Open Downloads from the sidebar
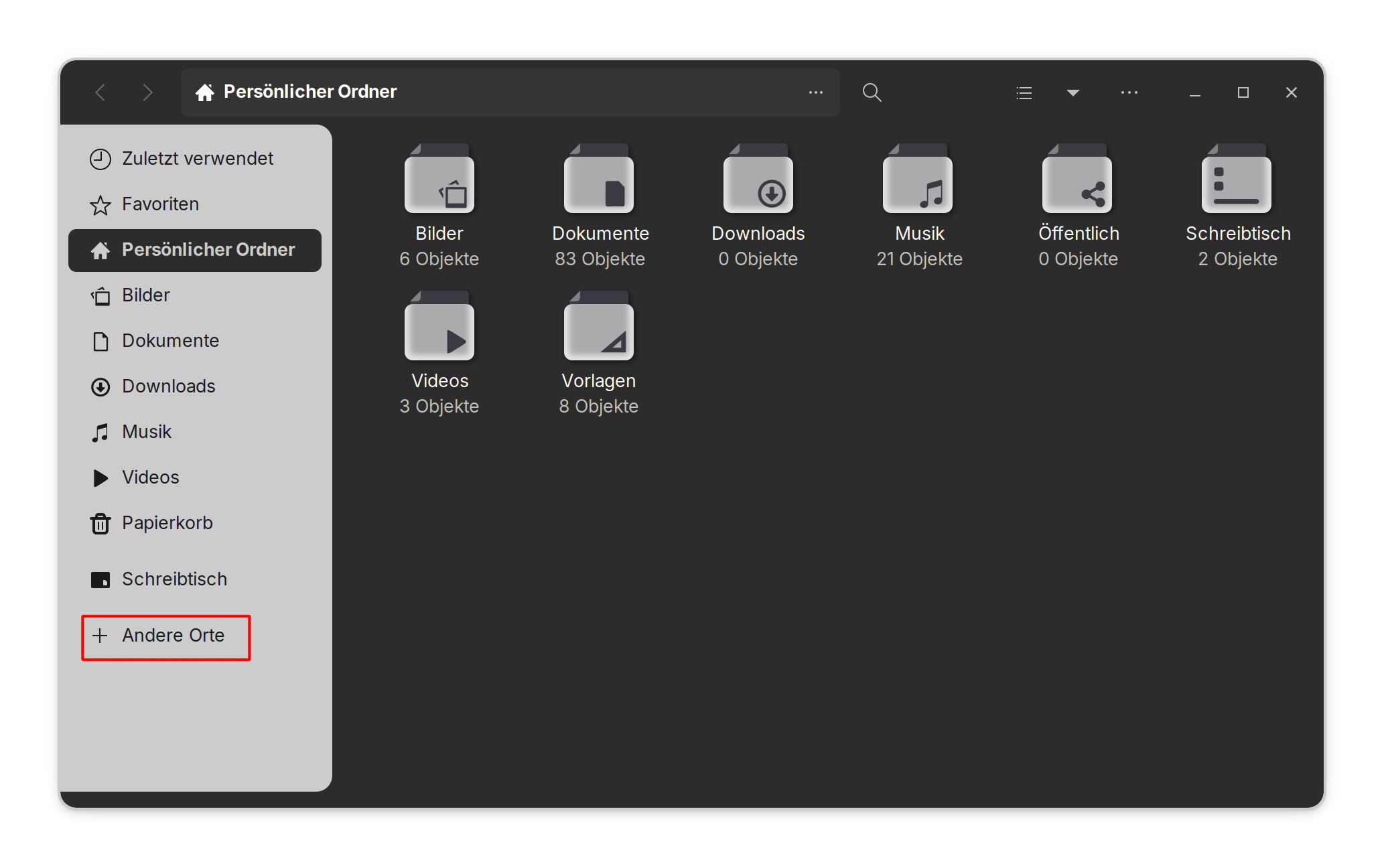 [x=194, y=386]
